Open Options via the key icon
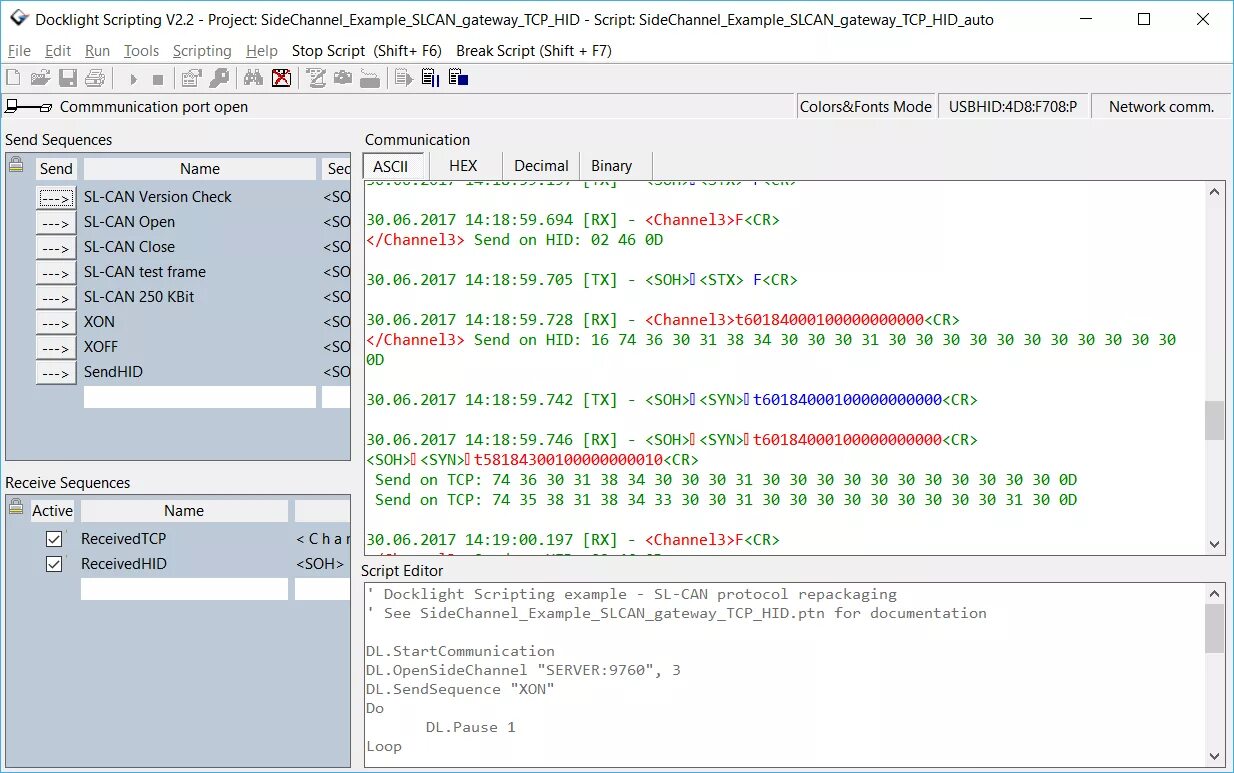1234x773 pixels. (218, 78)
